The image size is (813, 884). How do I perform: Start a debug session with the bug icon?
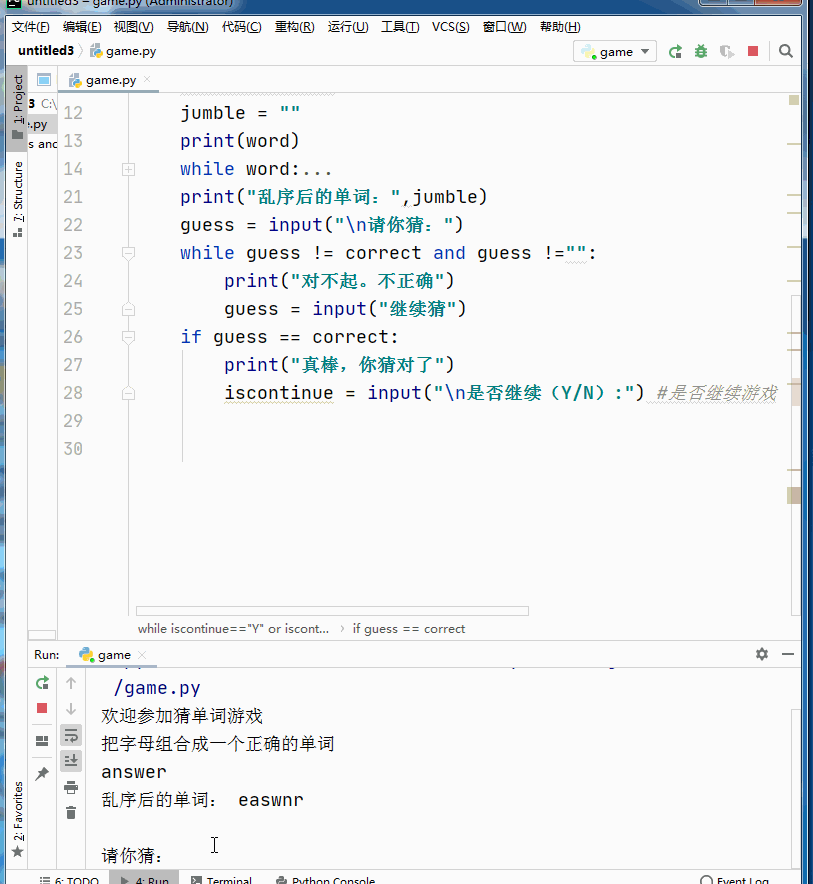click(x=701, y=50)
